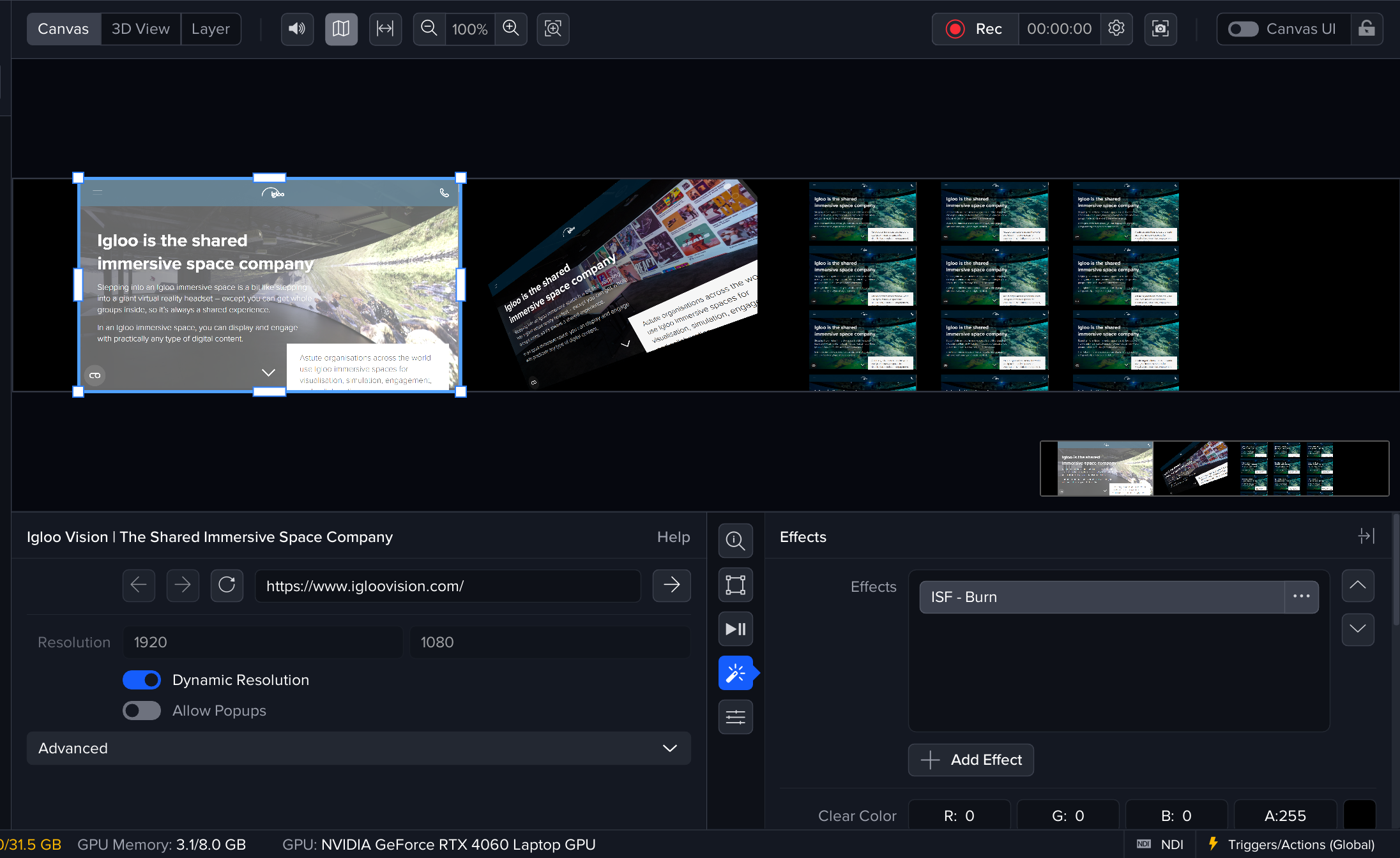
Task: Open the Help link
Action: tap(673, 537)
